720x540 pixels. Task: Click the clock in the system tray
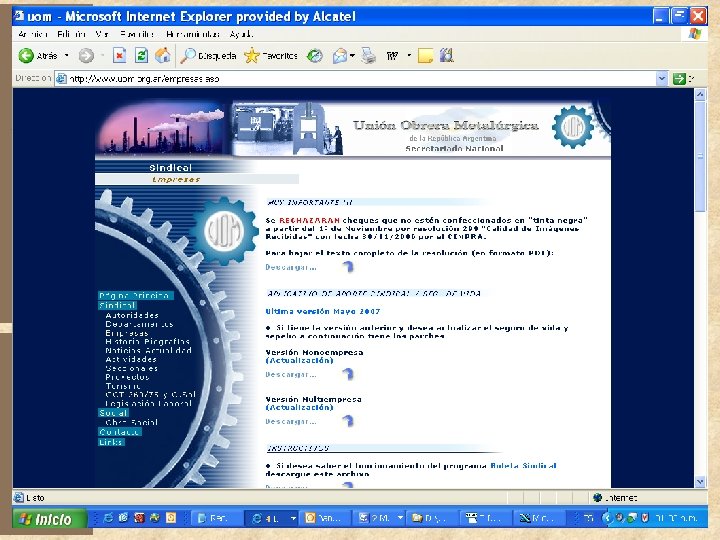tap(676, 518)
